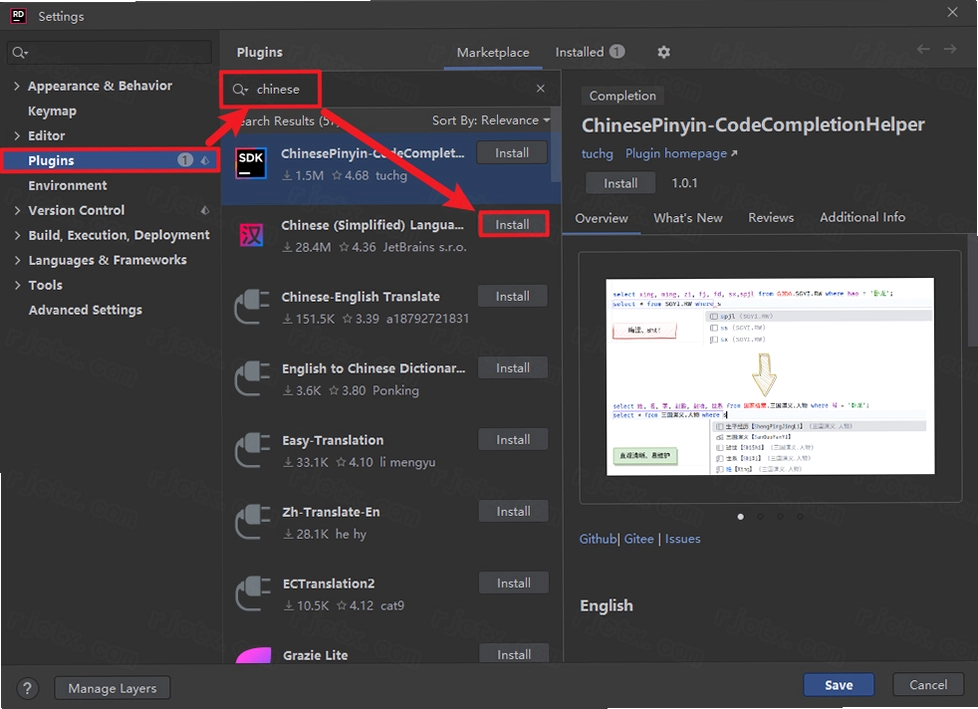The width and height of the screenshot is (978, 709).
Task: Expand Build, Execution, Deployment node
Action: click(17, 236)
